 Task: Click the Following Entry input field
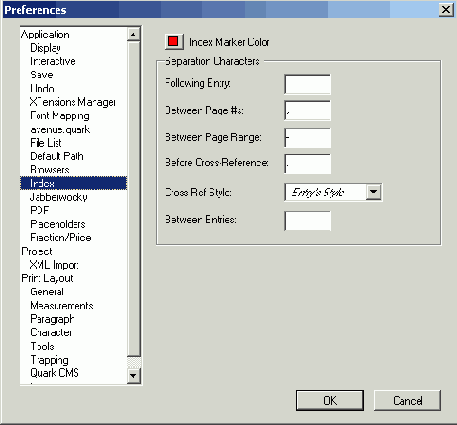coord(307,84)
